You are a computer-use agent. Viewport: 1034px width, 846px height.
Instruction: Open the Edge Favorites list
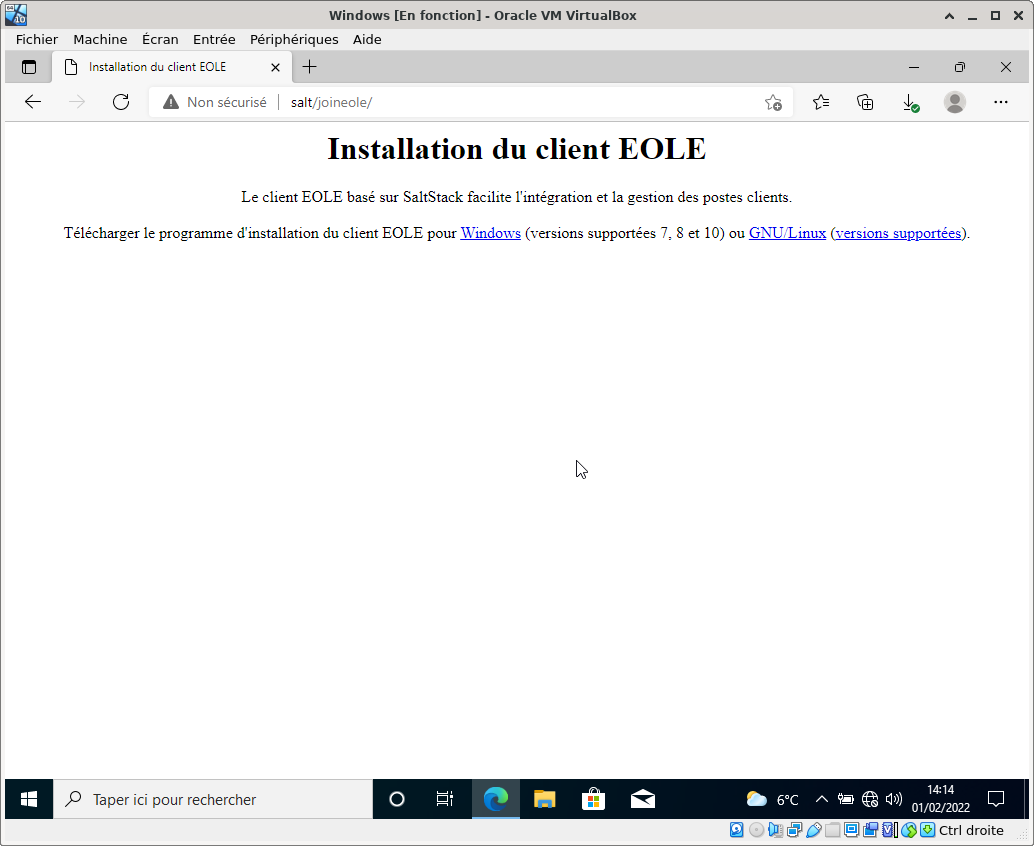820,102
